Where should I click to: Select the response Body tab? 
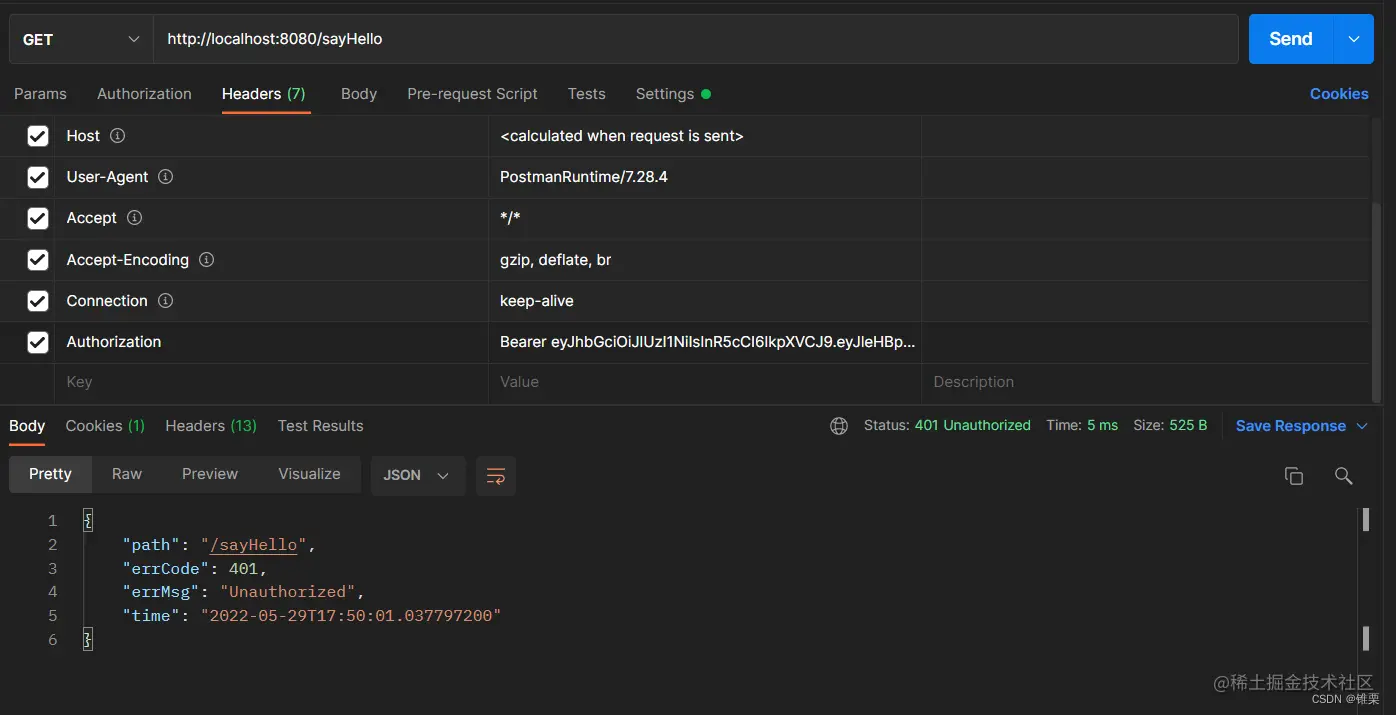(x=27, y=425)
